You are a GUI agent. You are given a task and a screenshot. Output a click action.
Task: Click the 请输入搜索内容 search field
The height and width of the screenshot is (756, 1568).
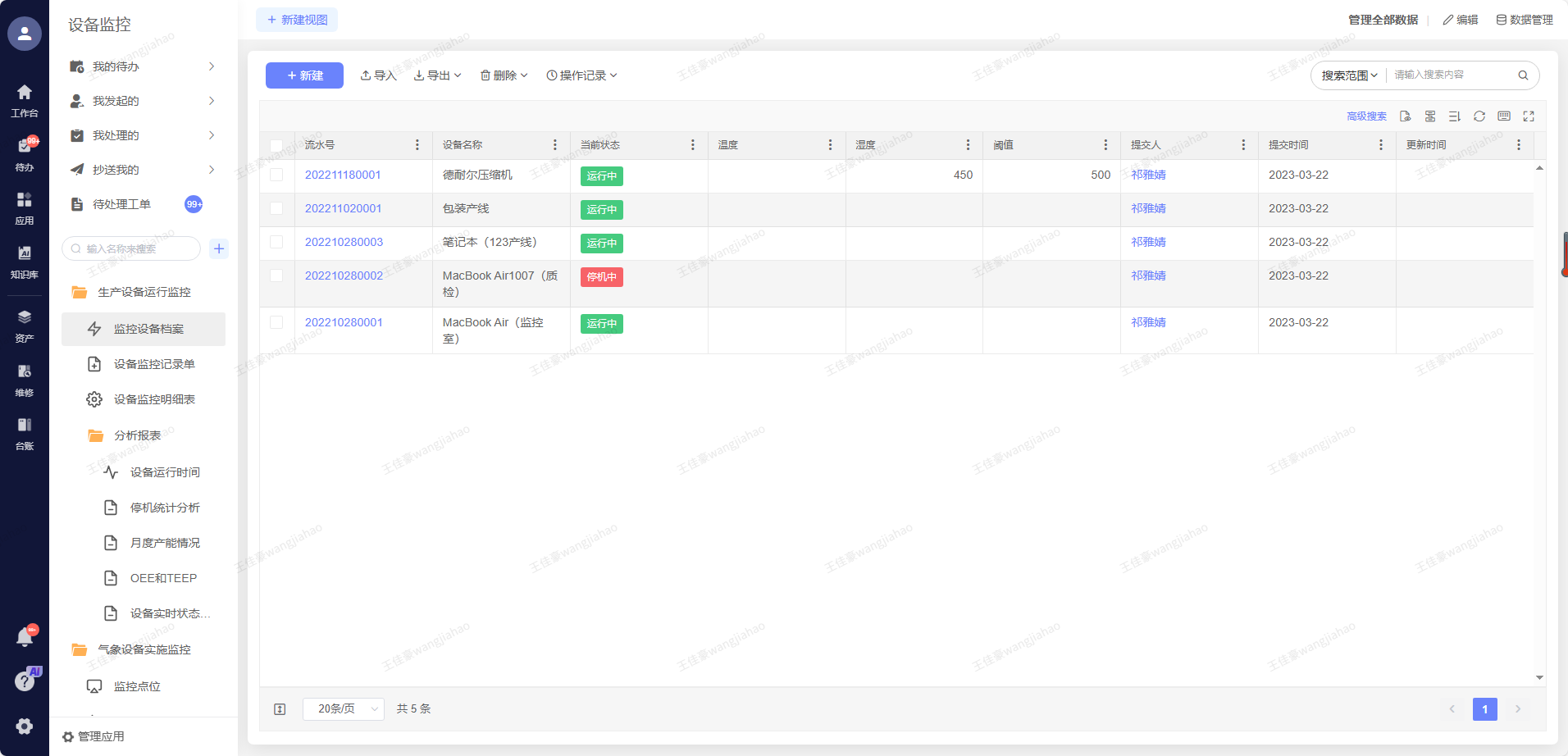pos(1450,75)
